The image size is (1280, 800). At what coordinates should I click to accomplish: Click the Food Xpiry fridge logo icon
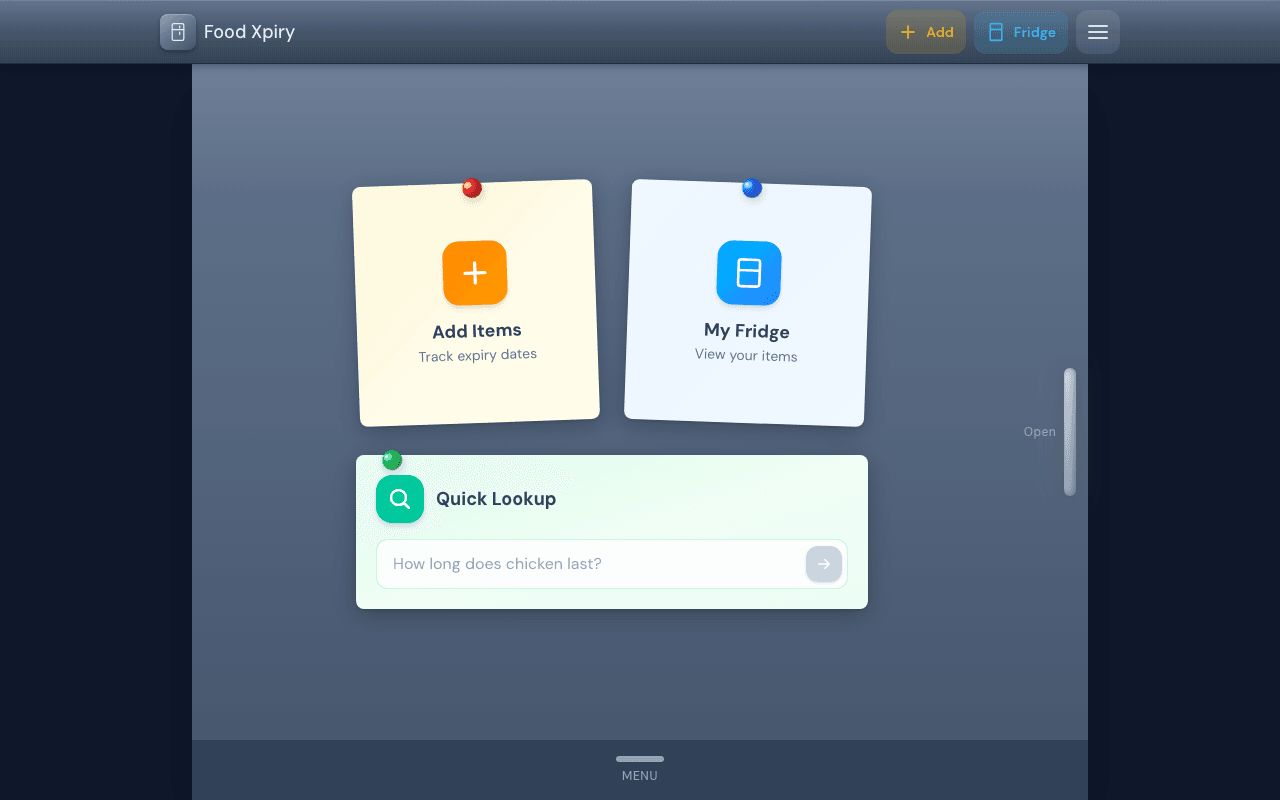(177, 32)
